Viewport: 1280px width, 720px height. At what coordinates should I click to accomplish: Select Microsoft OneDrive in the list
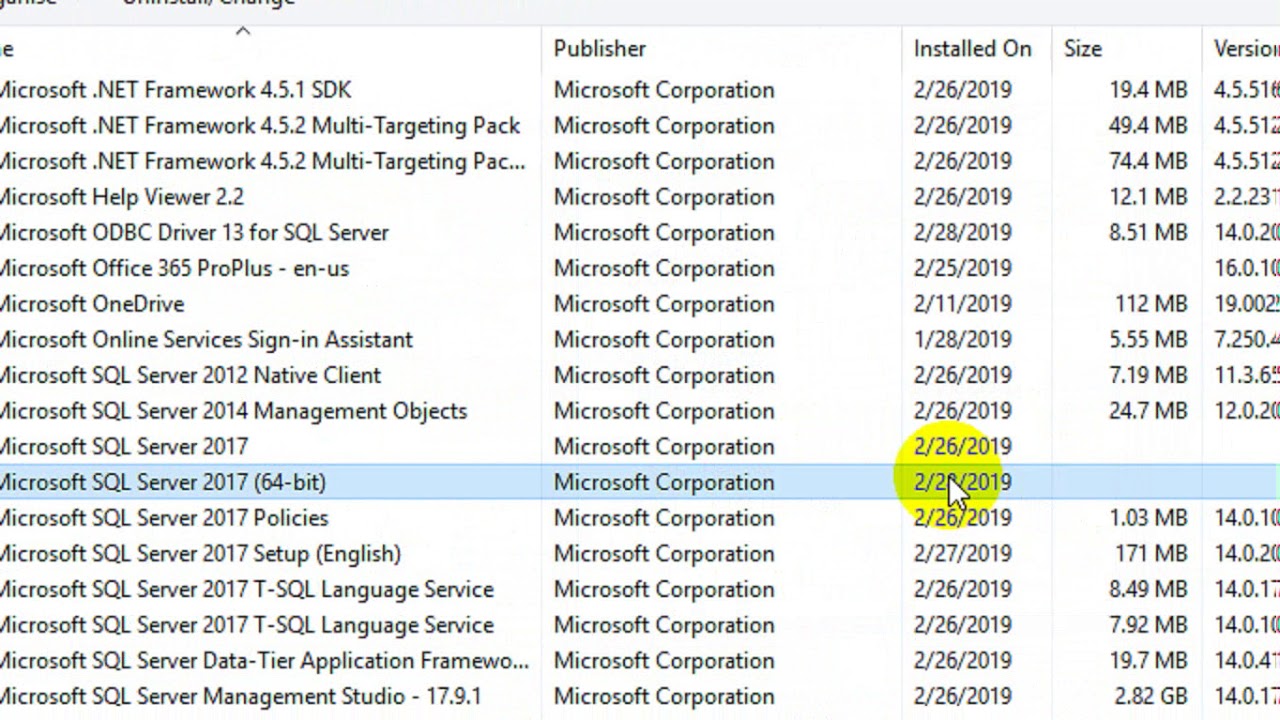click(x=92, y=304)
